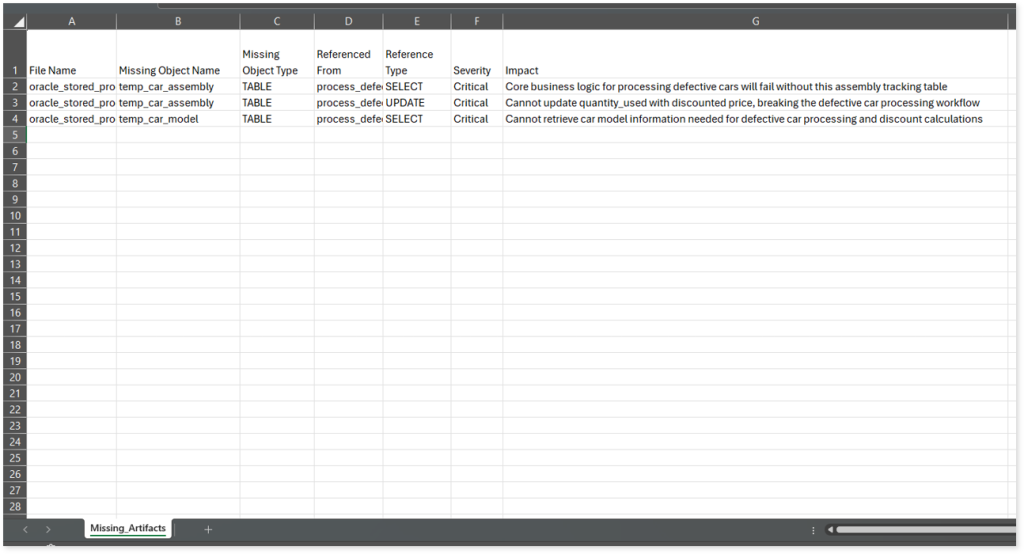Select the Severity header cell
The height and width of the screenshot is (554, 1024).
476,71
